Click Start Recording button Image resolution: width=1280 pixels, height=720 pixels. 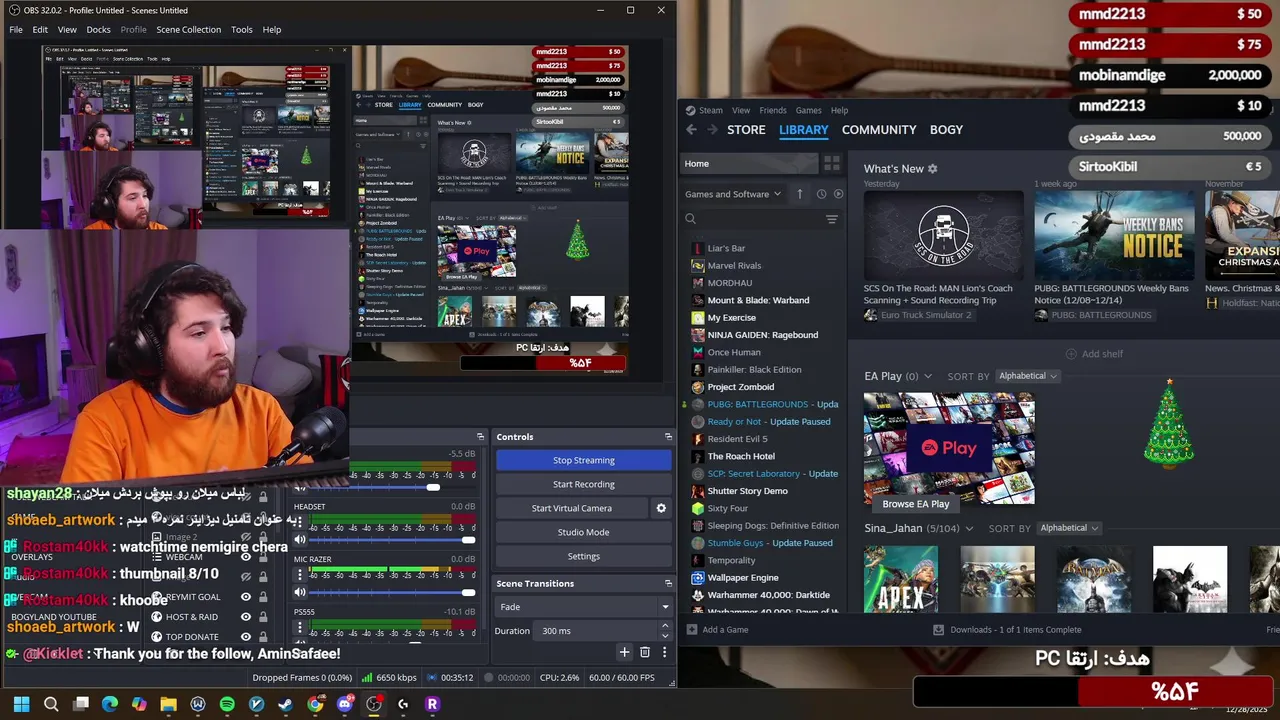(x=584, y=484)
